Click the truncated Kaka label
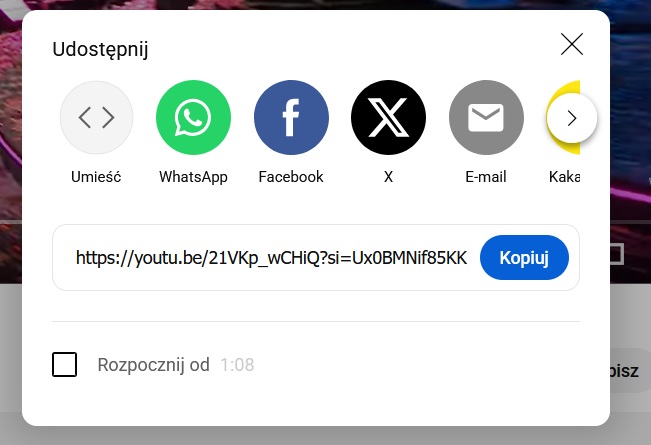This screenshot has height=445, width=651. [564, 177]
